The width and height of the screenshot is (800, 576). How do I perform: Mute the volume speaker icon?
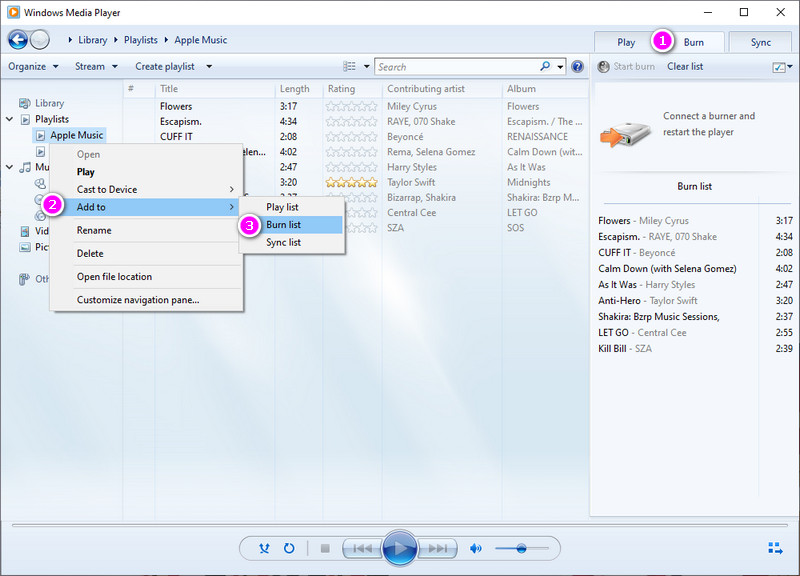click(x=476, y=548)
